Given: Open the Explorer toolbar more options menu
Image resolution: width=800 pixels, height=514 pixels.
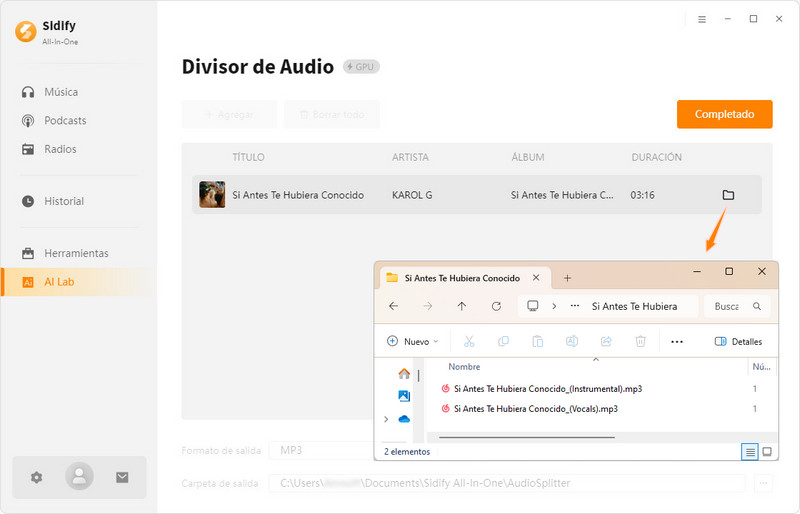Looking at the screenshot, I should [677, 341].
